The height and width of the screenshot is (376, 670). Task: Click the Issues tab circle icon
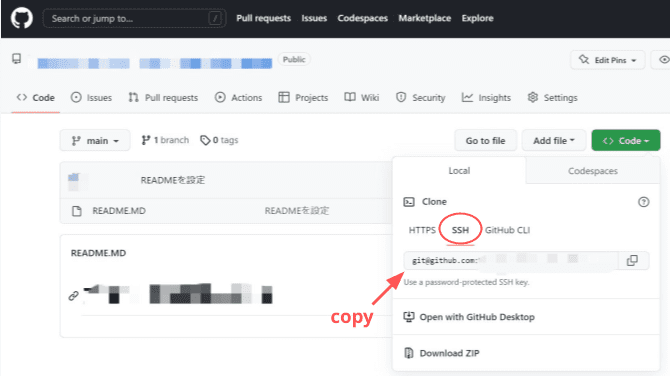tap(76, 97)
